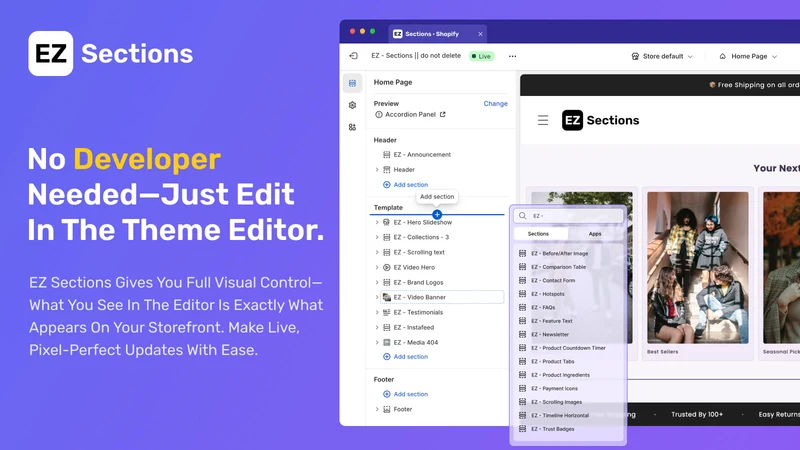Screen dimensions: 800x450
Task: Click icon next to EZ - Hotspots
Action: [522, 294]
